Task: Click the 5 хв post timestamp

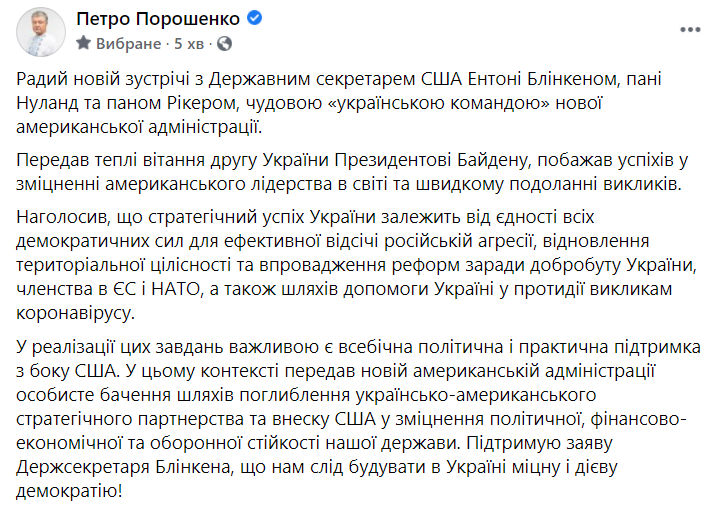Action: click(189, 44)
